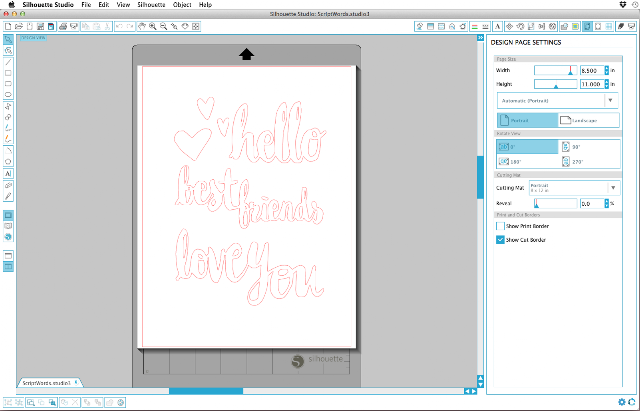Select the Portrait orientation button
The width and height of the screenshot is (640, 411).
(x=525, y=120)
